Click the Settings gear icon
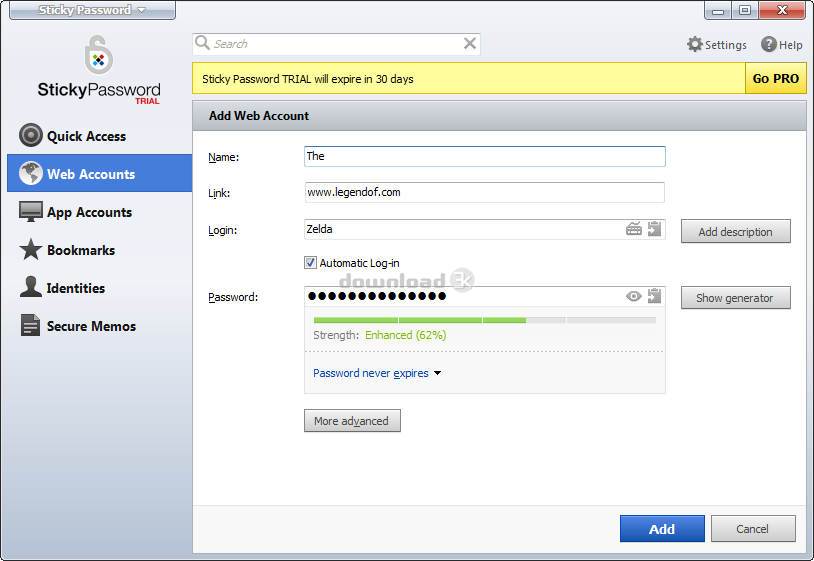814x561 pixels. (695, 45)
